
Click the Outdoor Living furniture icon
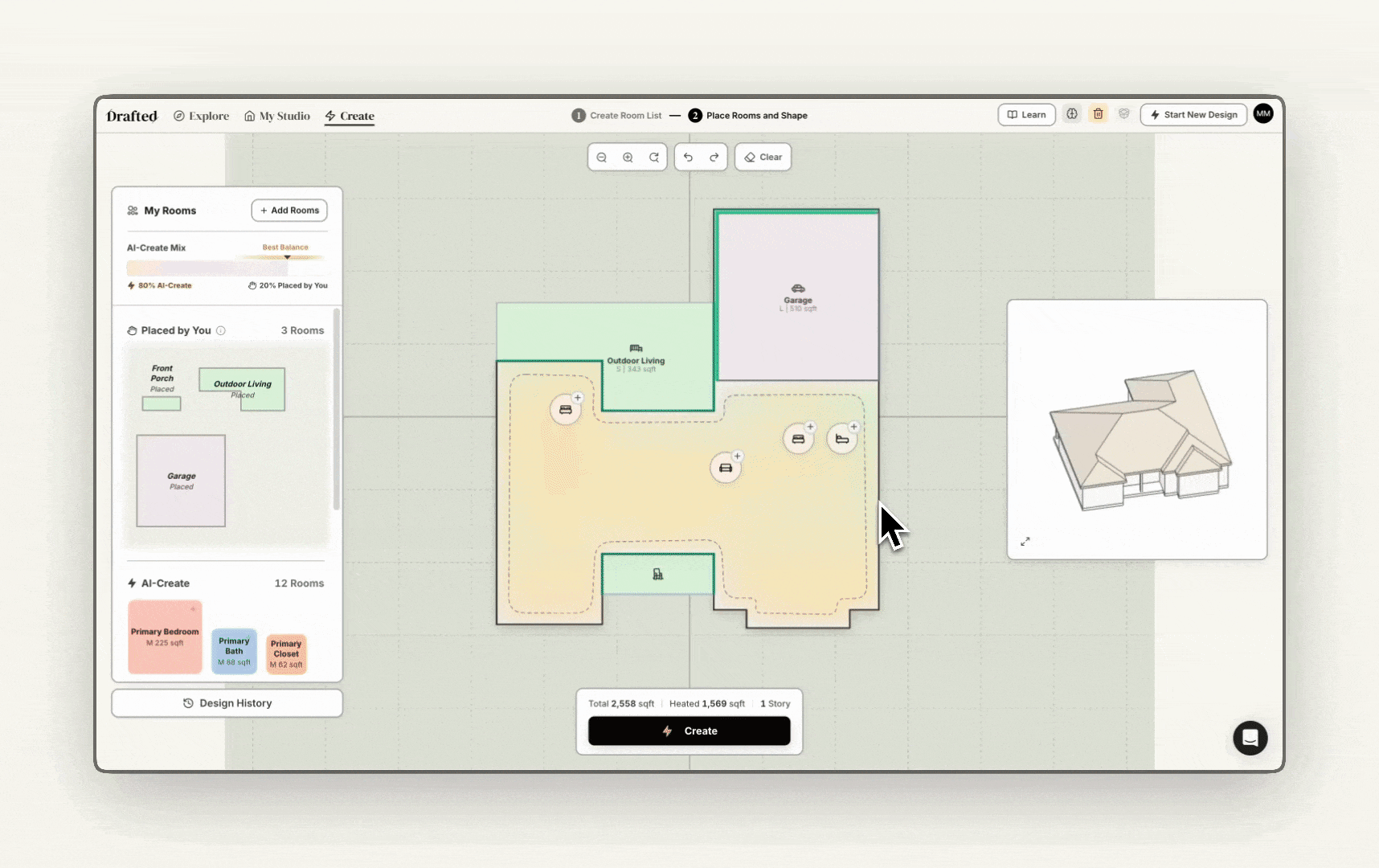[636, 349]
